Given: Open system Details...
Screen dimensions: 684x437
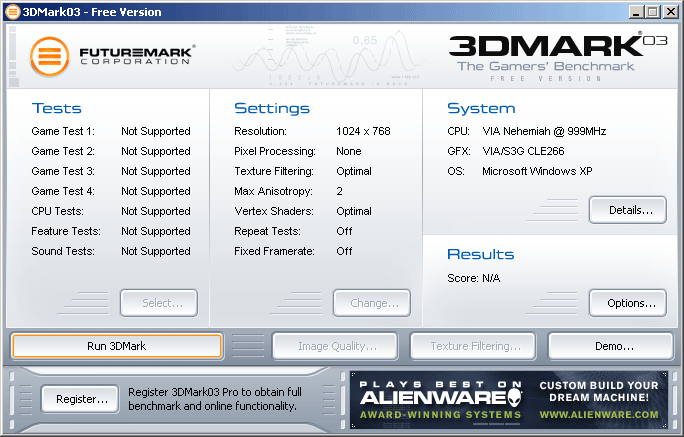Looking at the screenshot, I should (x=628, y=210).
